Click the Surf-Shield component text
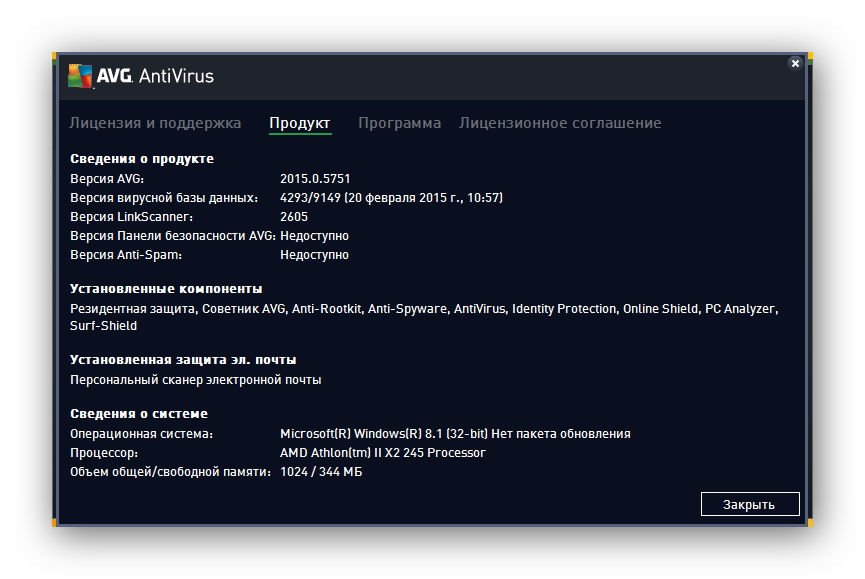This screenshot has height=579, width=865. click(103, 325)
